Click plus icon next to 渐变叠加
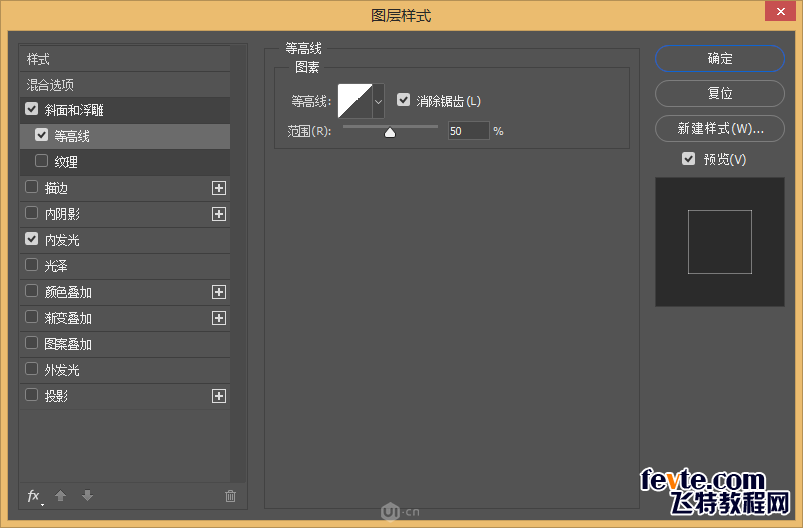Screen dimensions: 803x528 pos(219,318)
